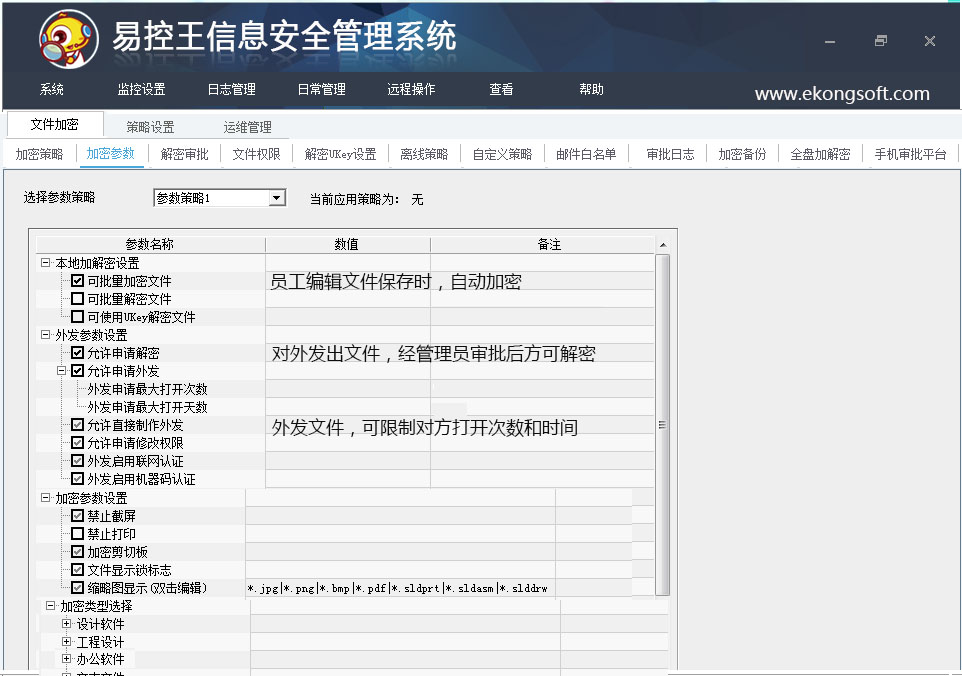Switch to 策略设置 tab
Viewport: 962px width, 676px height.
point(150,127)
